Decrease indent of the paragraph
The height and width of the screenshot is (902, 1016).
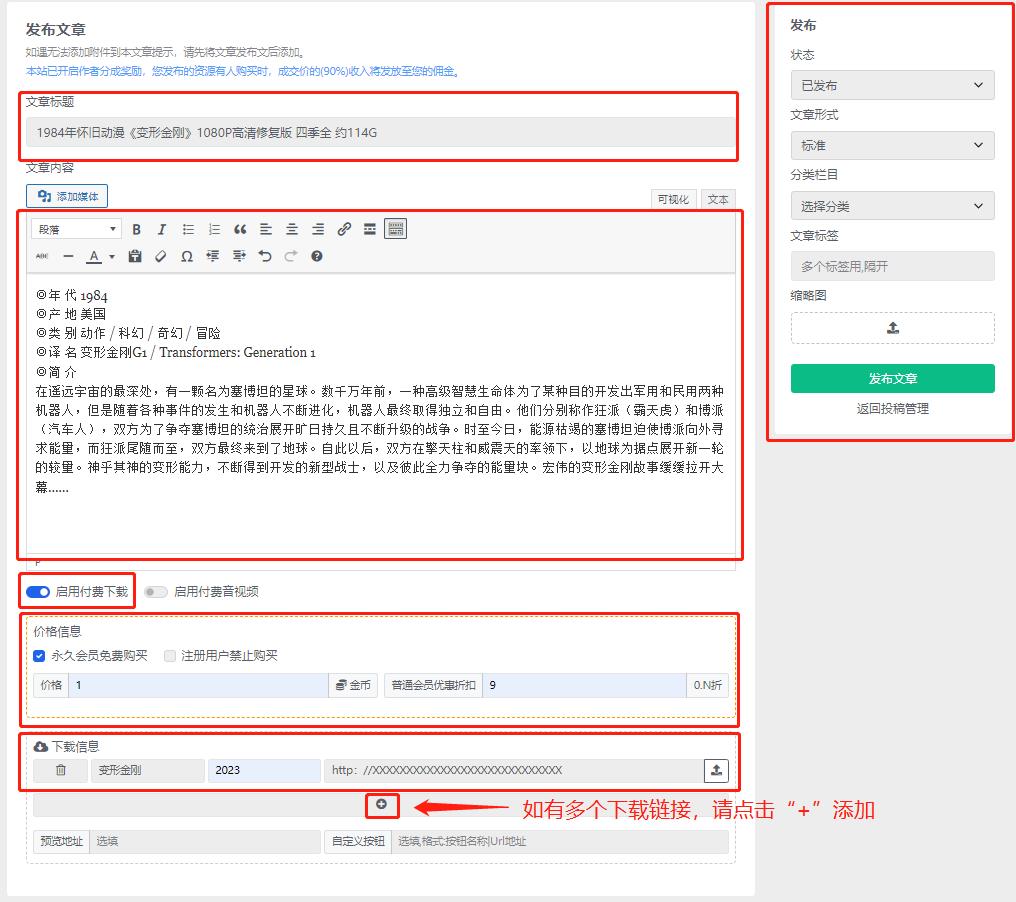[x=213, y=257]
